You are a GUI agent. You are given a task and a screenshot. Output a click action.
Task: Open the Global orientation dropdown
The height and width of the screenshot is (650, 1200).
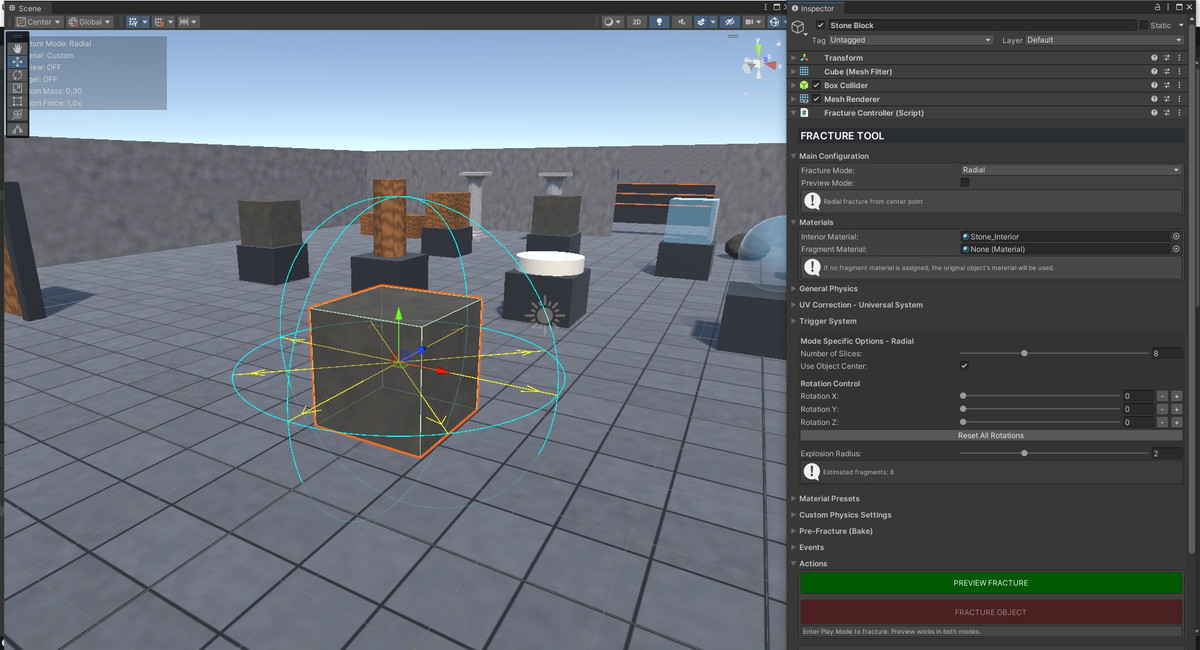90,21
